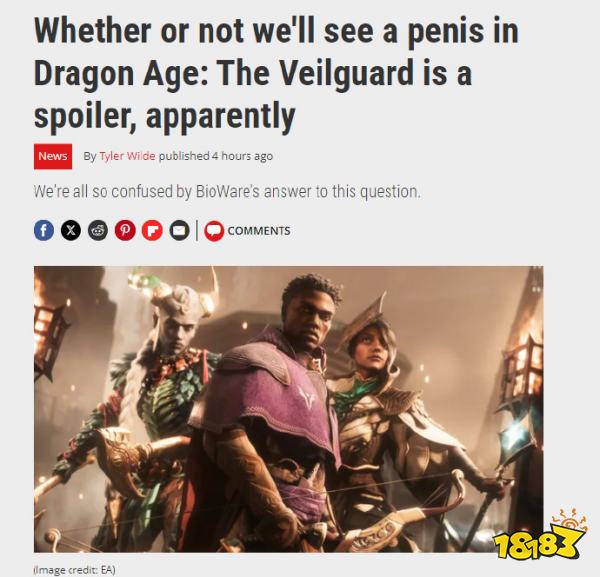Open author Tyler Wilde's profile link
The height and width of the screenshot is (577, 600).
click(127, 156)
